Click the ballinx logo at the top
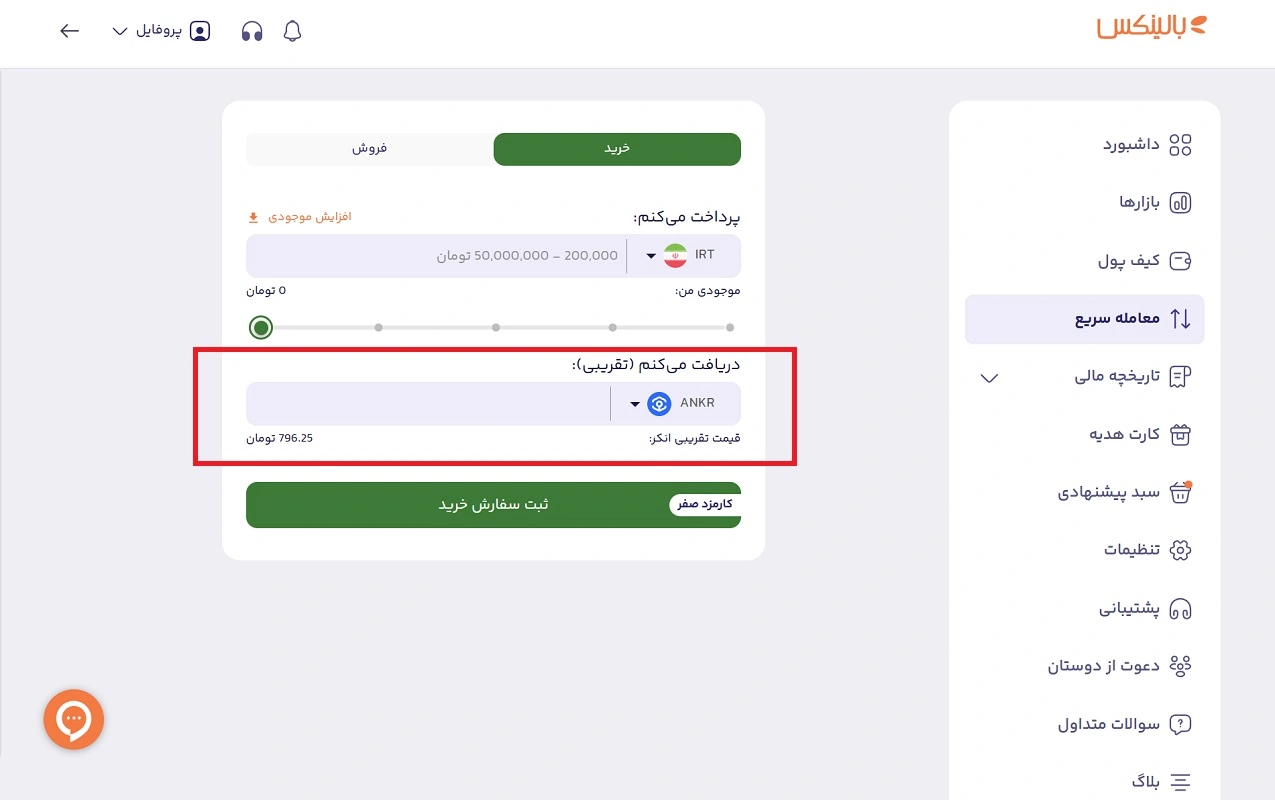Image resolution: width=1275 pixels, height=800 pixels. pyautogui.click(x=1150, y=28)
